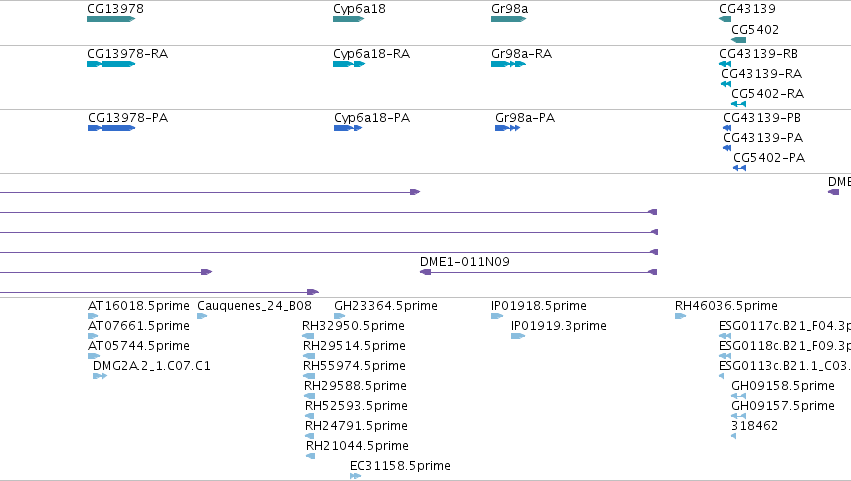
Task: Select the CG13978-RA transcript feature
Action: (x=111, y=64)
